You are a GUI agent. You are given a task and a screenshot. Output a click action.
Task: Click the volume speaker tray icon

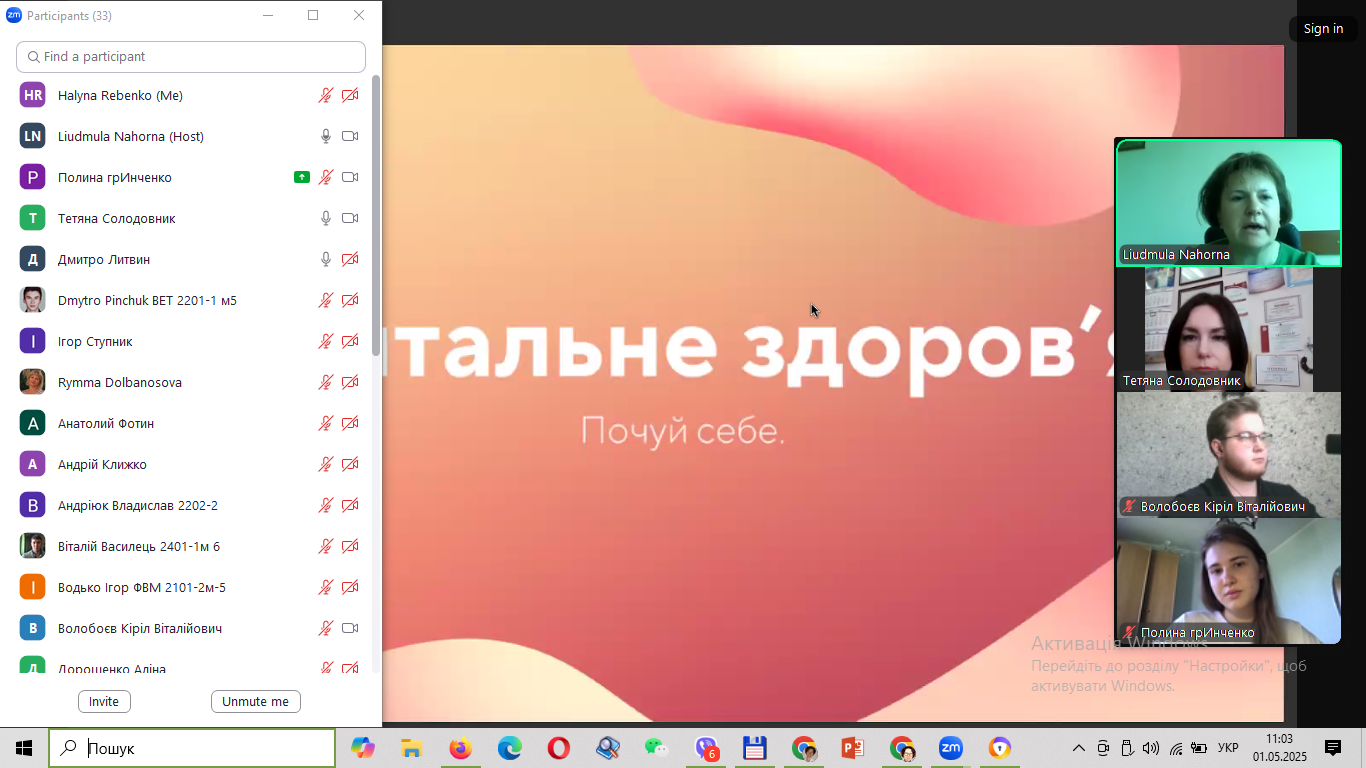pyautogui.click(x=1151, y=748)
